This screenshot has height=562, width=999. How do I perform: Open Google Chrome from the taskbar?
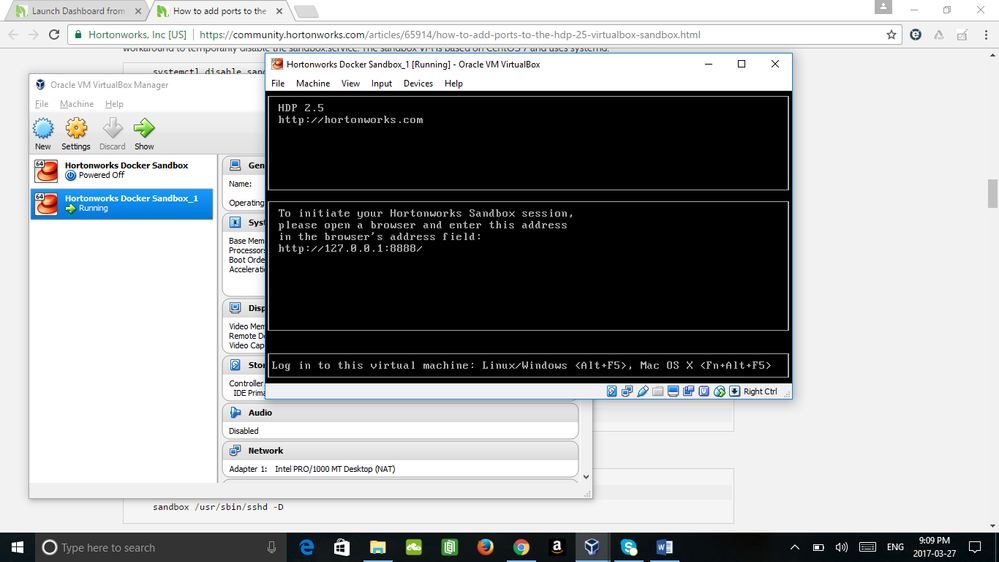pyautogui.click(x=521, y=547)
